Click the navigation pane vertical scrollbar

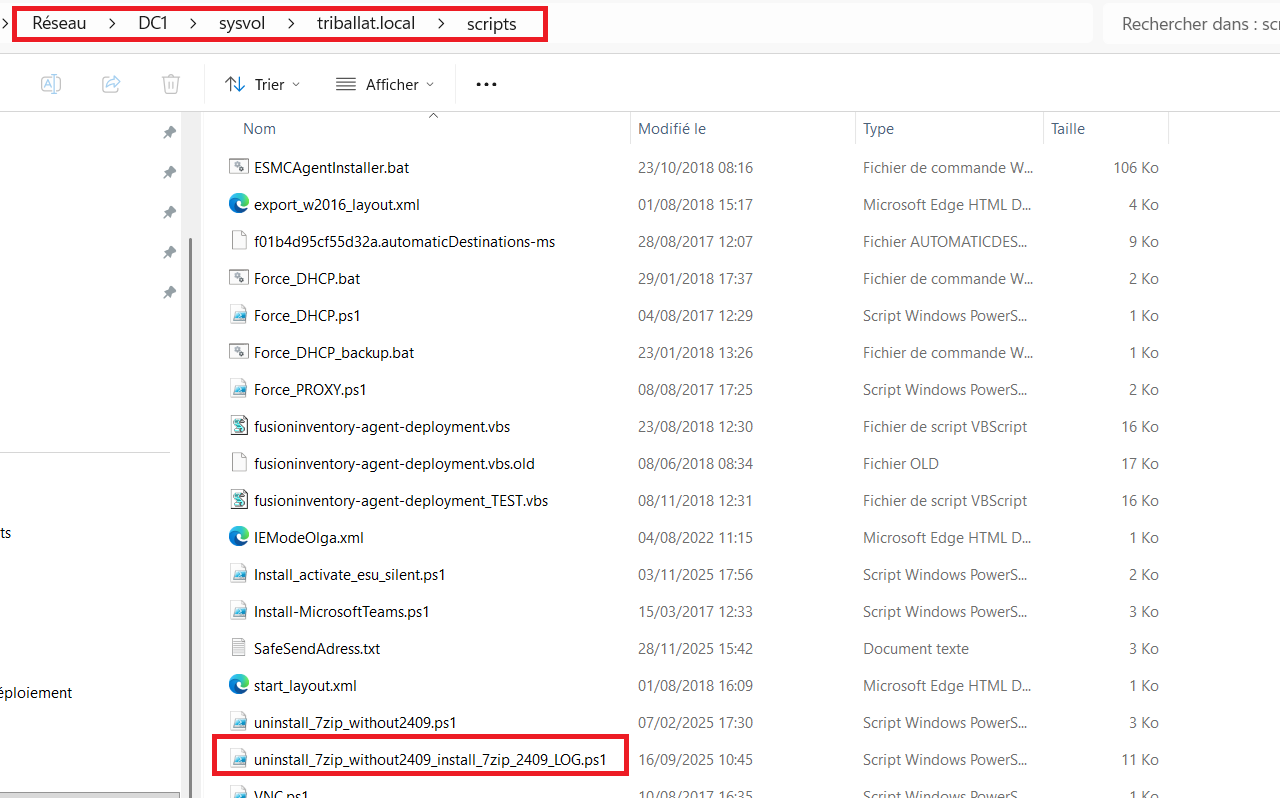coord(191,400)
